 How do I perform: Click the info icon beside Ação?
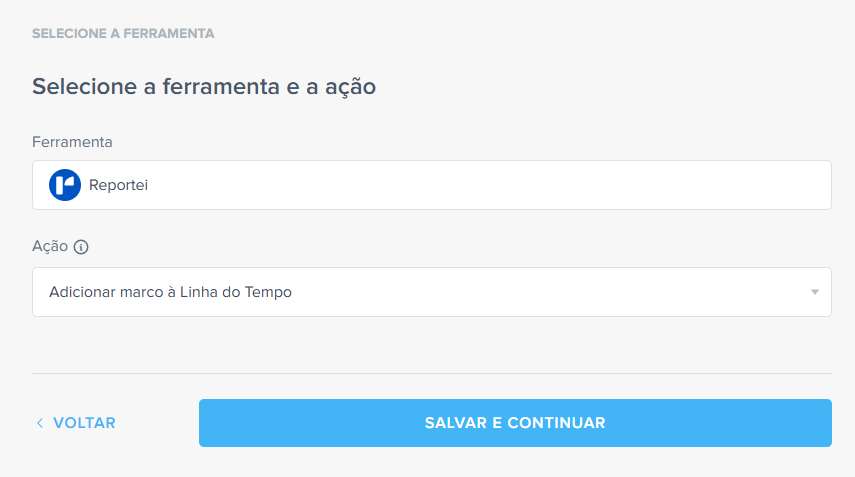tap(82, 247)
